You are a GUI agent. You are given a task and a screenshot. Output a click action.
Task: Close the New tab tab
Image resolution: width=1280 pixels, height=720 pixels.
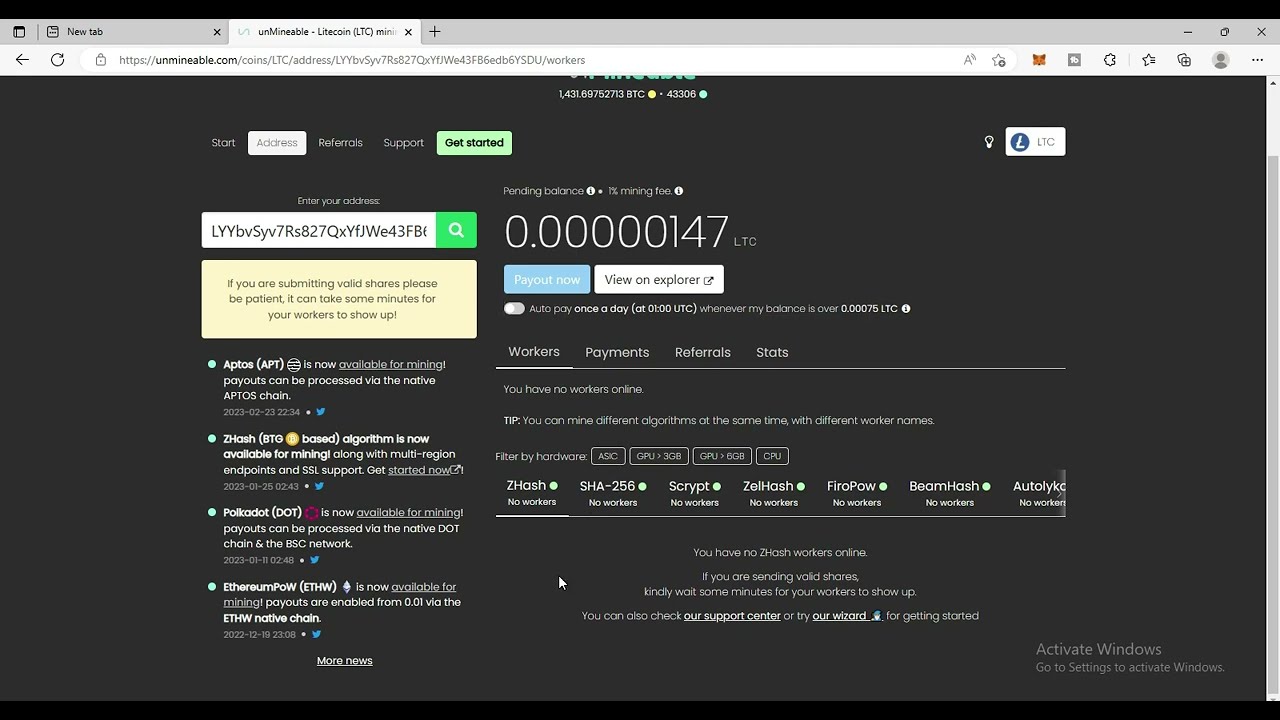pos(217,32)
